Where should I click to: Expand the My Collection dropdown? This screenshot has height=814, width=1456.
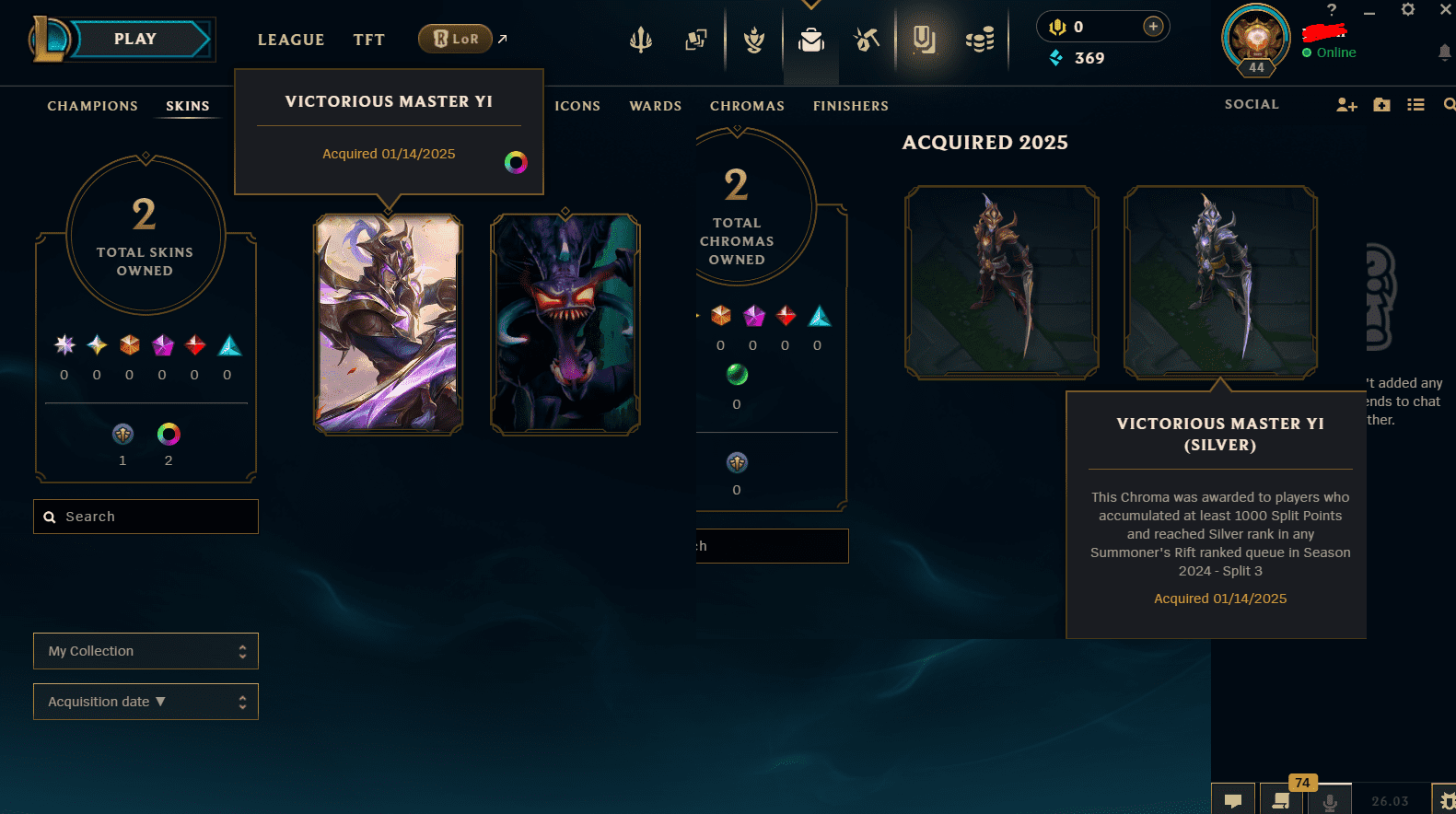click(146, 651)
